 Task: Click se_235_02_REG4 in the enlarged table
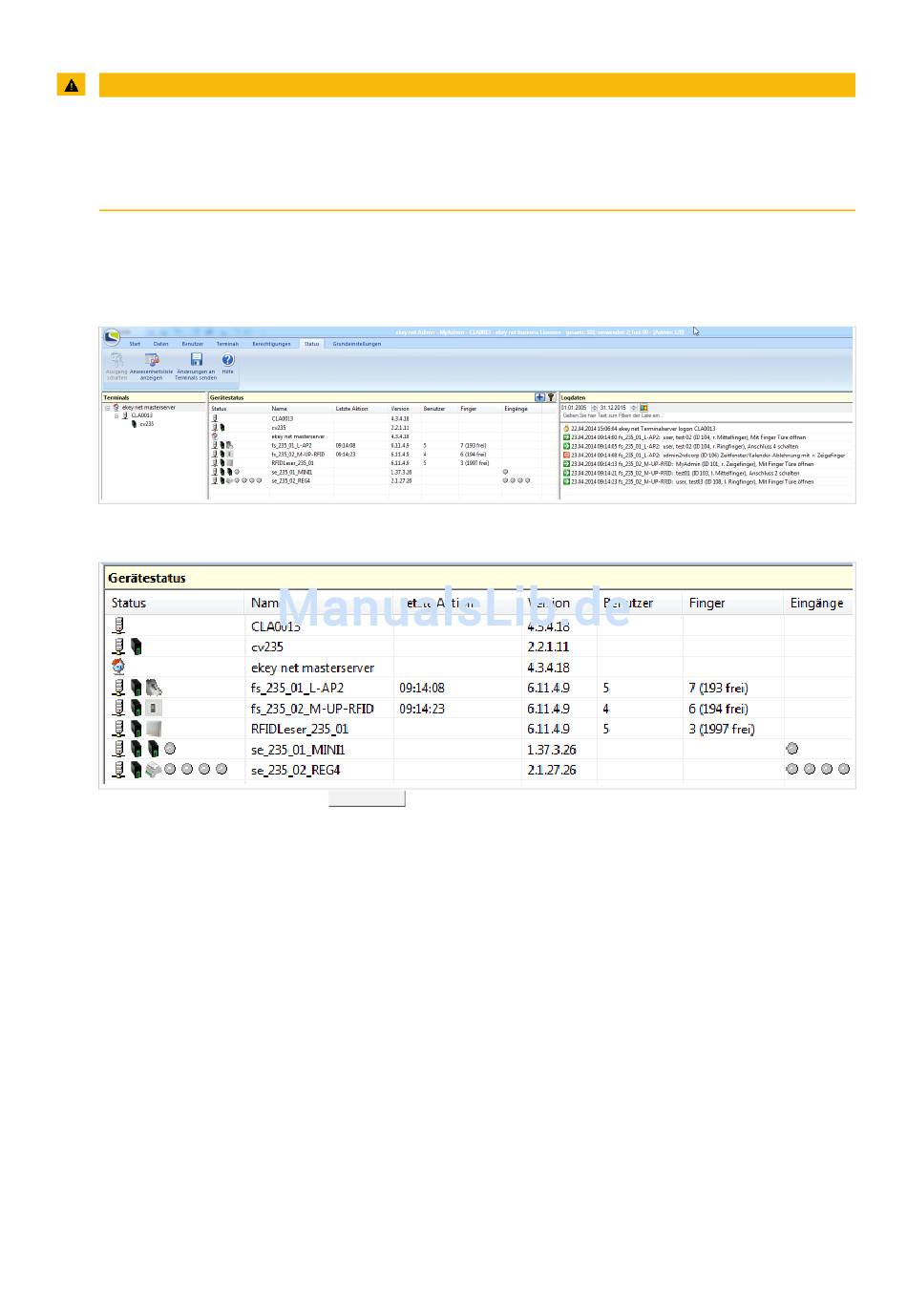pyautogui.click(x=296, y=770)
